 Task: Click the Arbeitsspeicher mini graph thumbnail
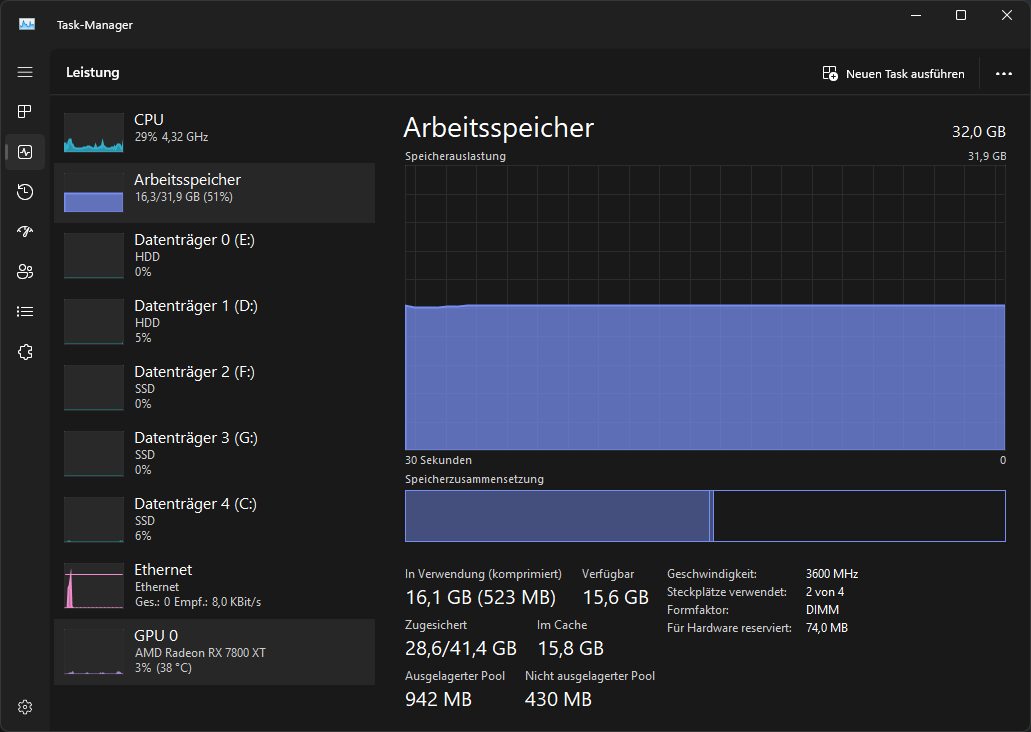pyautogui.click(x=93, y=193)
